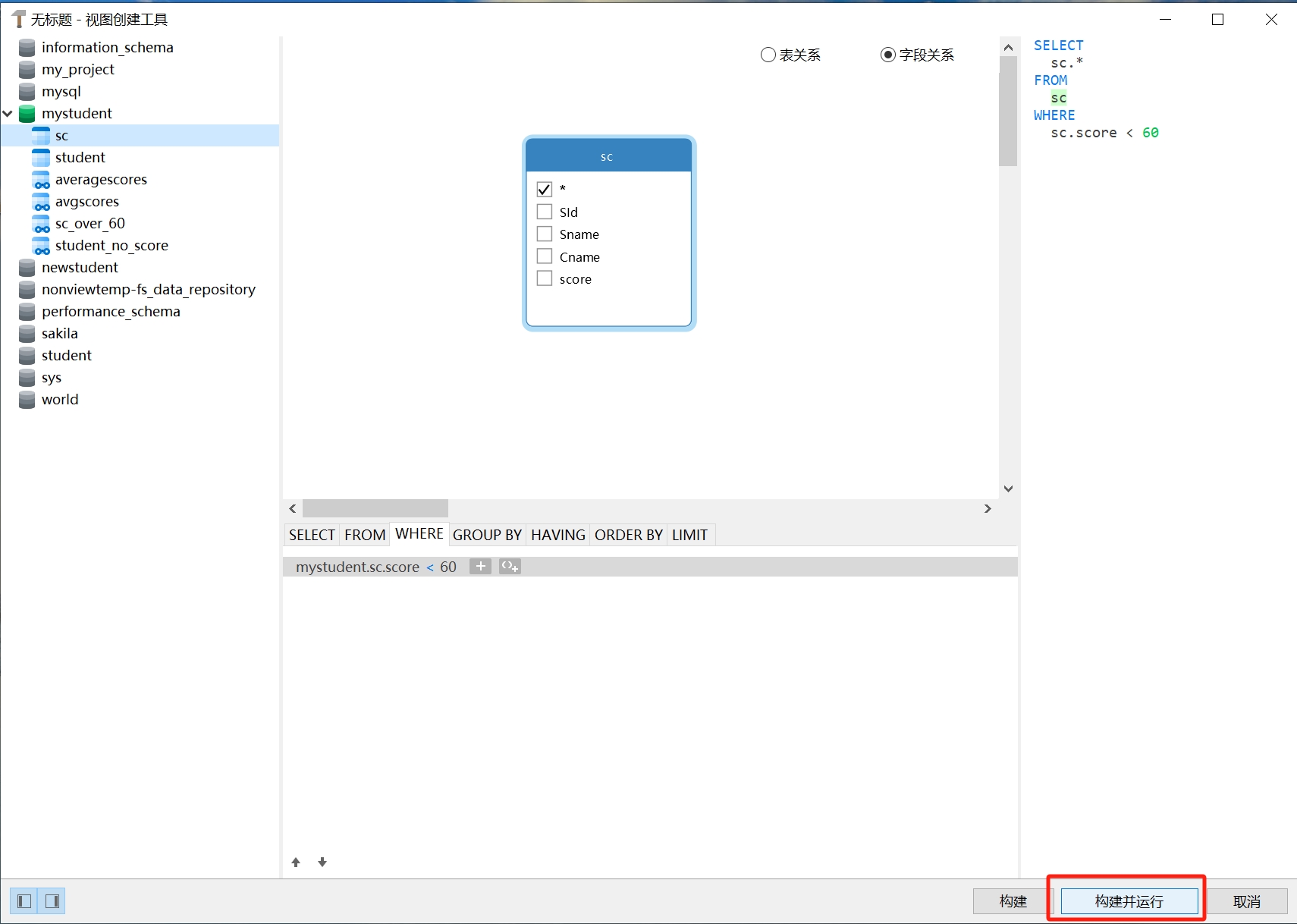Select the sc_over_60 view icon
The width and height of the screenshot is (1297, 924).
tap(42, 224)
